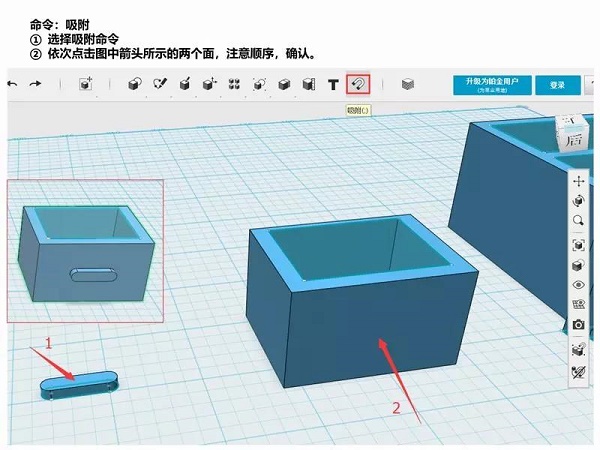This screenshot has width=600, height=450.
Task: Expand the Pattern tools dropdown
Action: click(x=234, y=85)
